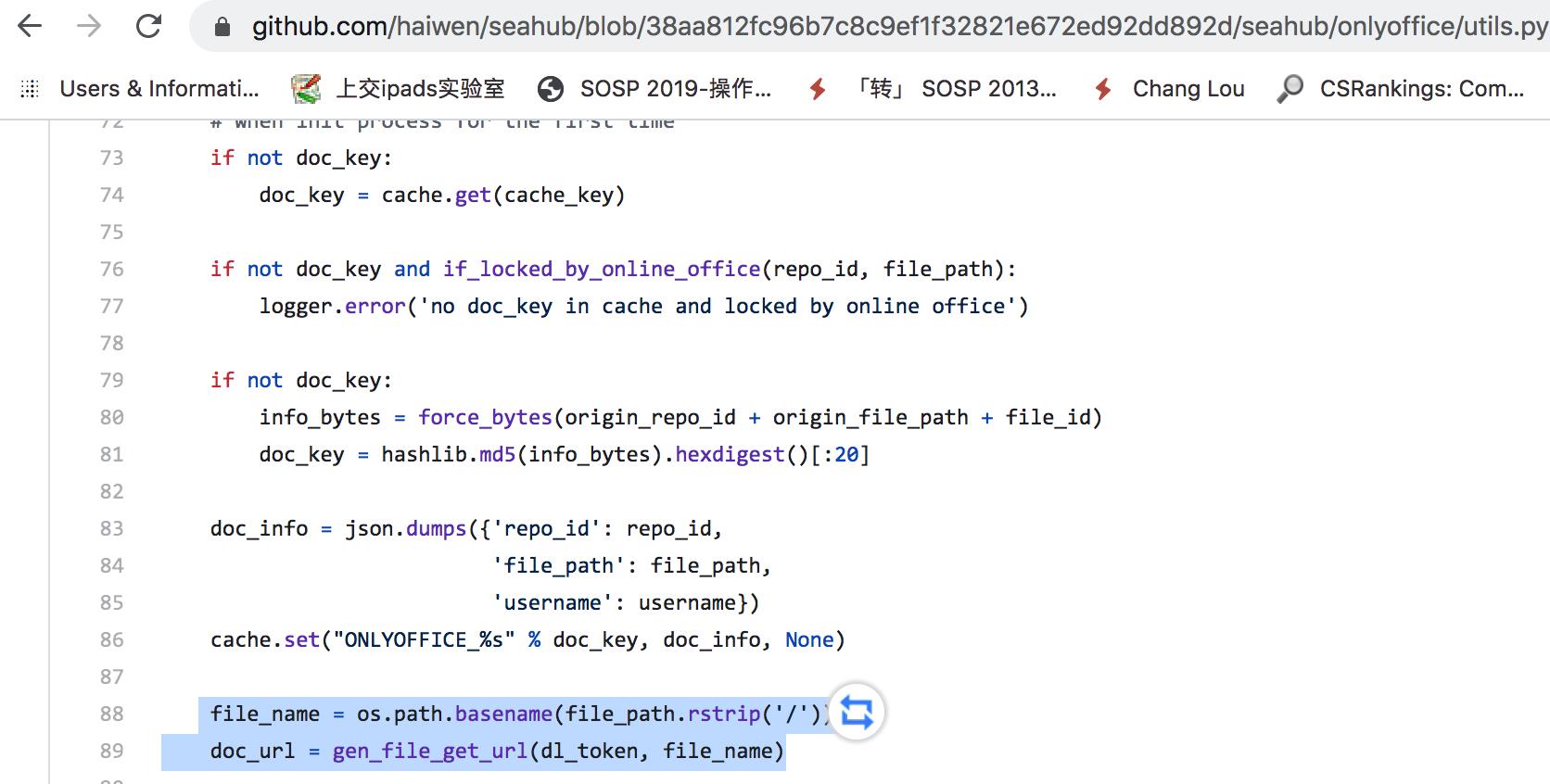The image size is (1550, 784).
Task: Select line number 76
Action: point(111,269)
